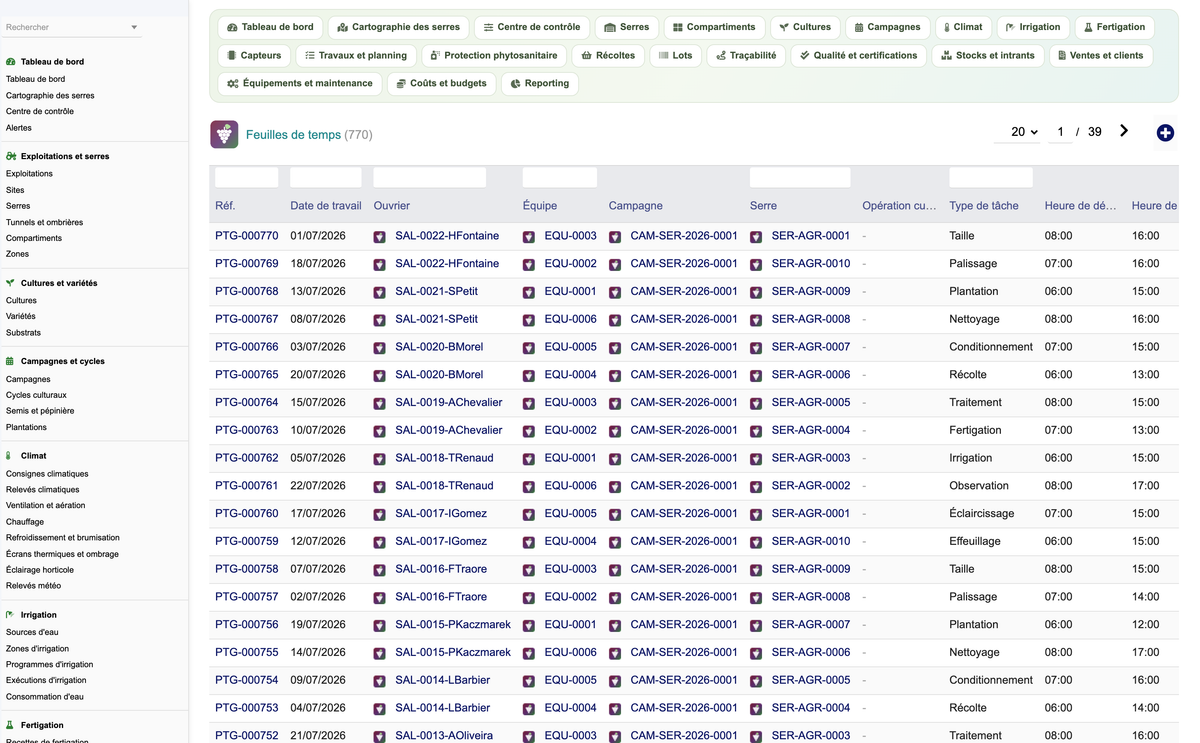
Task: Click the page number field showing 1
Action: [x=1060, y=132]
